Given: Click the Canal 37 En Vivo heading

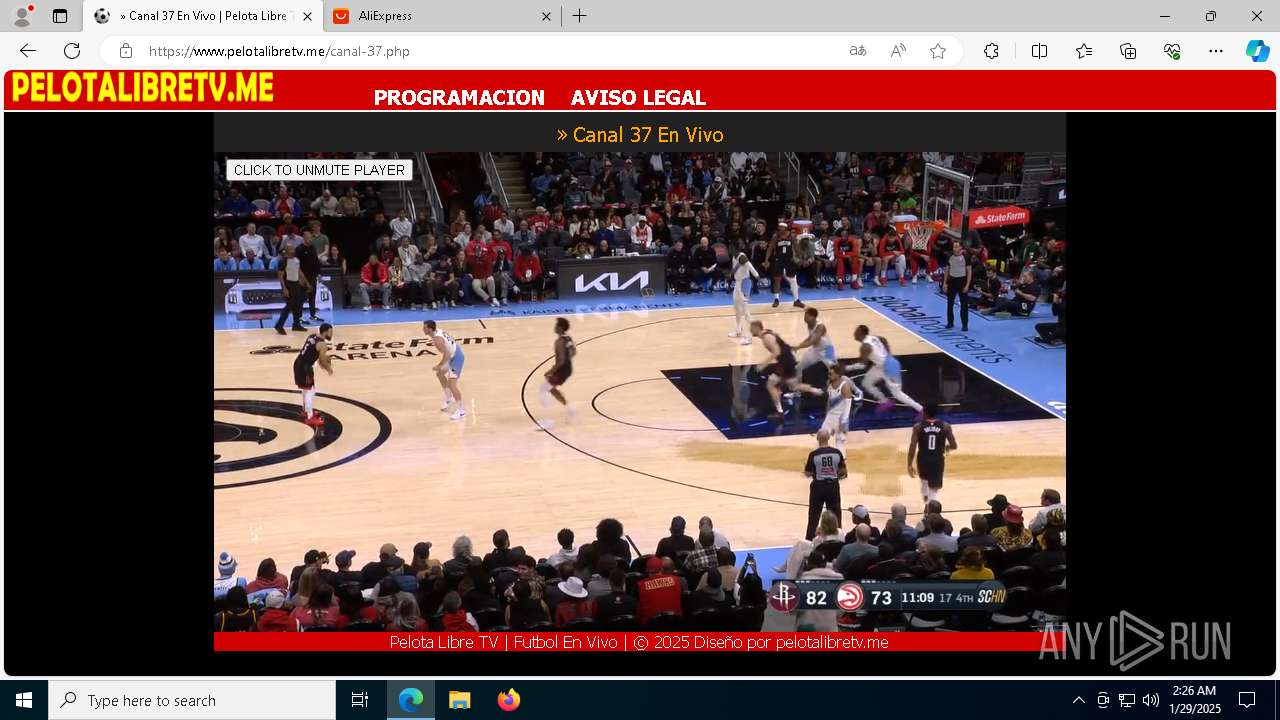Looking at the screenshot, I should (x=640, y=134).
